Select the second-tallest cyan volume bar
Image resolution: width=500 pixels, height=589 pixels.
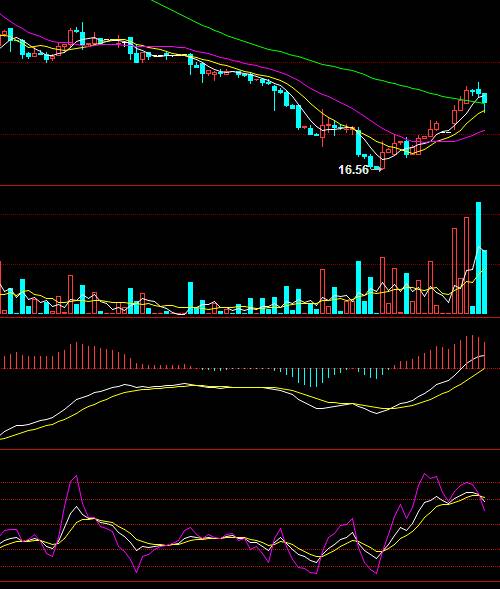point(485,282)
